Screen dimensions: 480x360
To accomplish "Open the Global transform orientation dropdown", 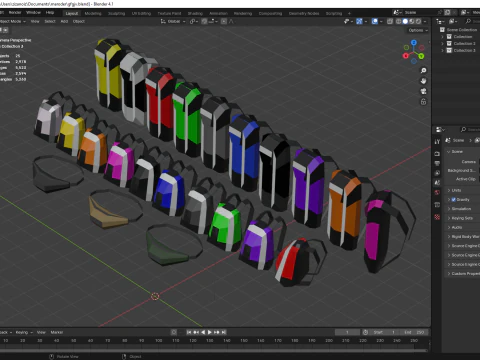I will pos(173,21).
